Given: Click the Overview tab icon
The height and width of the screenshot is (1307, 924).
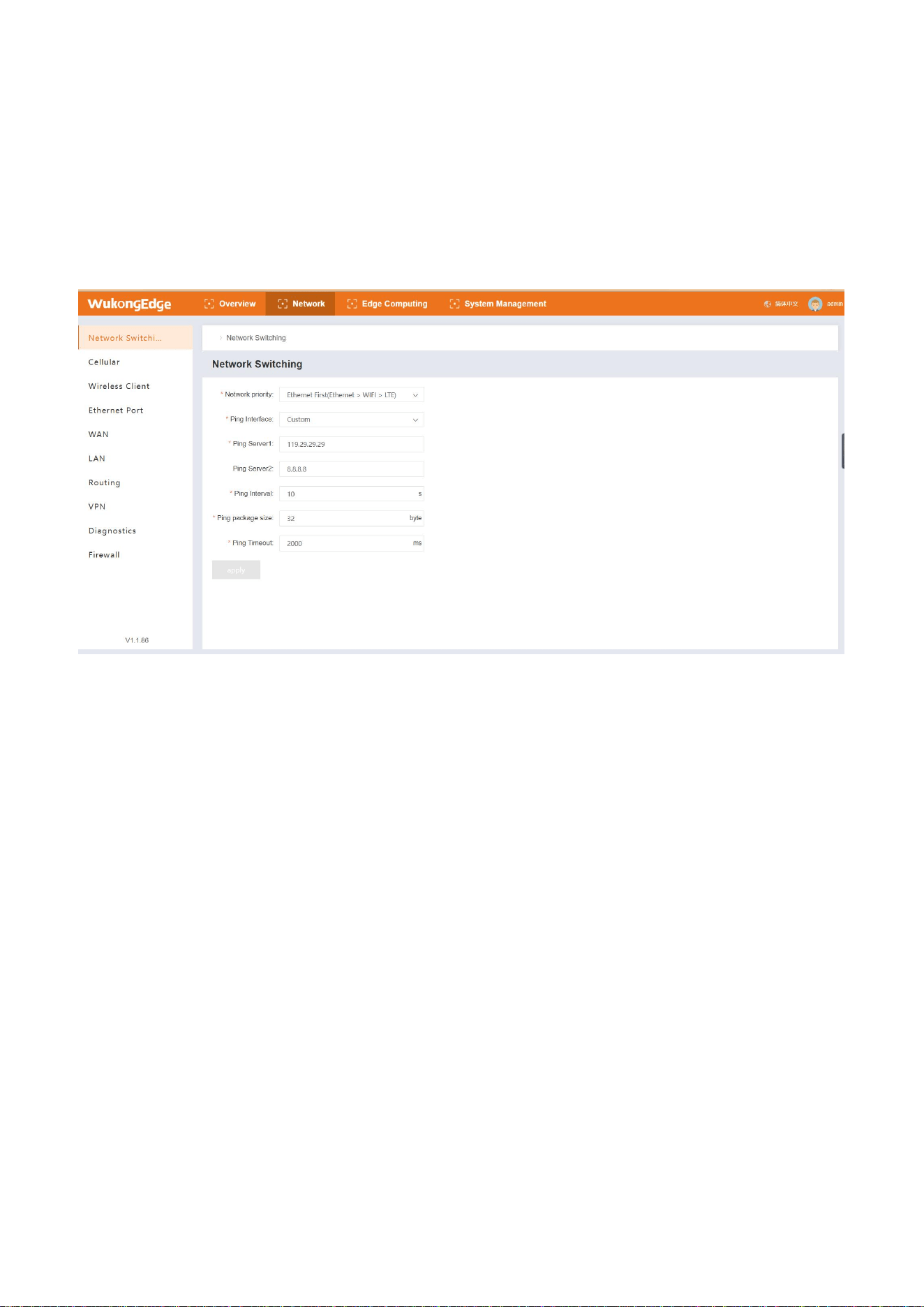Looking at the screenshot, I should (x=209, y=304).
